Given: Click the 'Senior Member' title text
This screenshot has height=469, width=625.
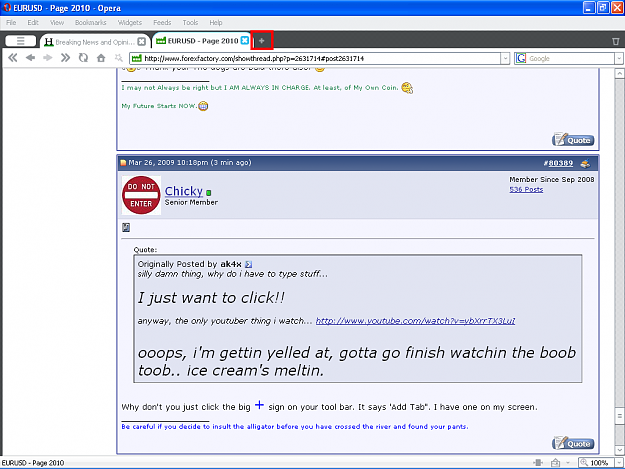Looking at the screenshot, I should [x=191, y=202].
